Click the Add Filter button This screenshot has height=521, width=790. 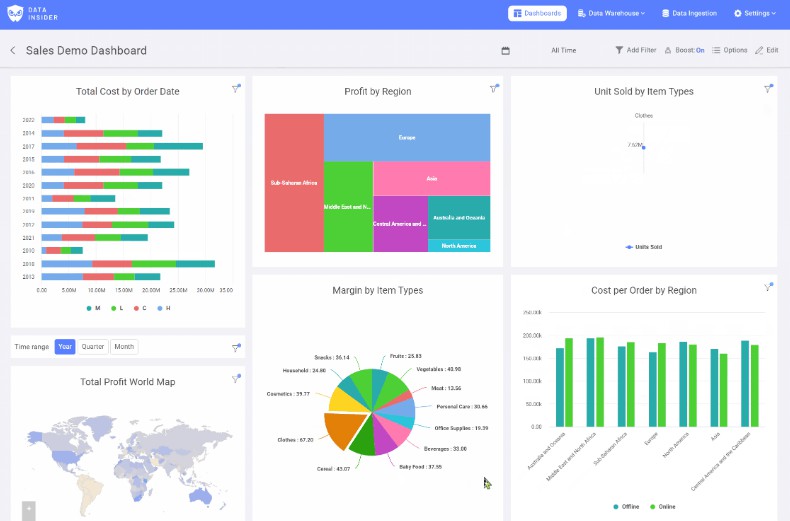[635, 50]
